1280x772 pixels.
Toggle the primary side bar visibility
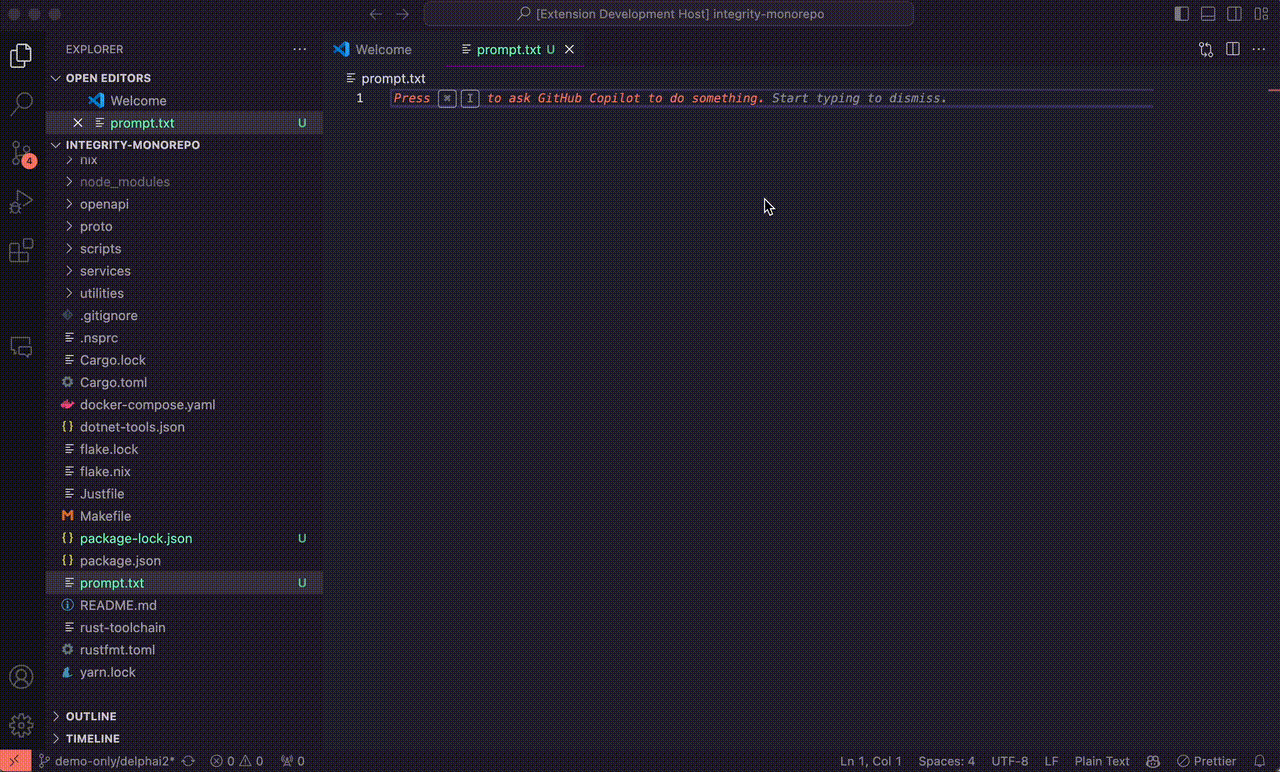pos(1181,14)
